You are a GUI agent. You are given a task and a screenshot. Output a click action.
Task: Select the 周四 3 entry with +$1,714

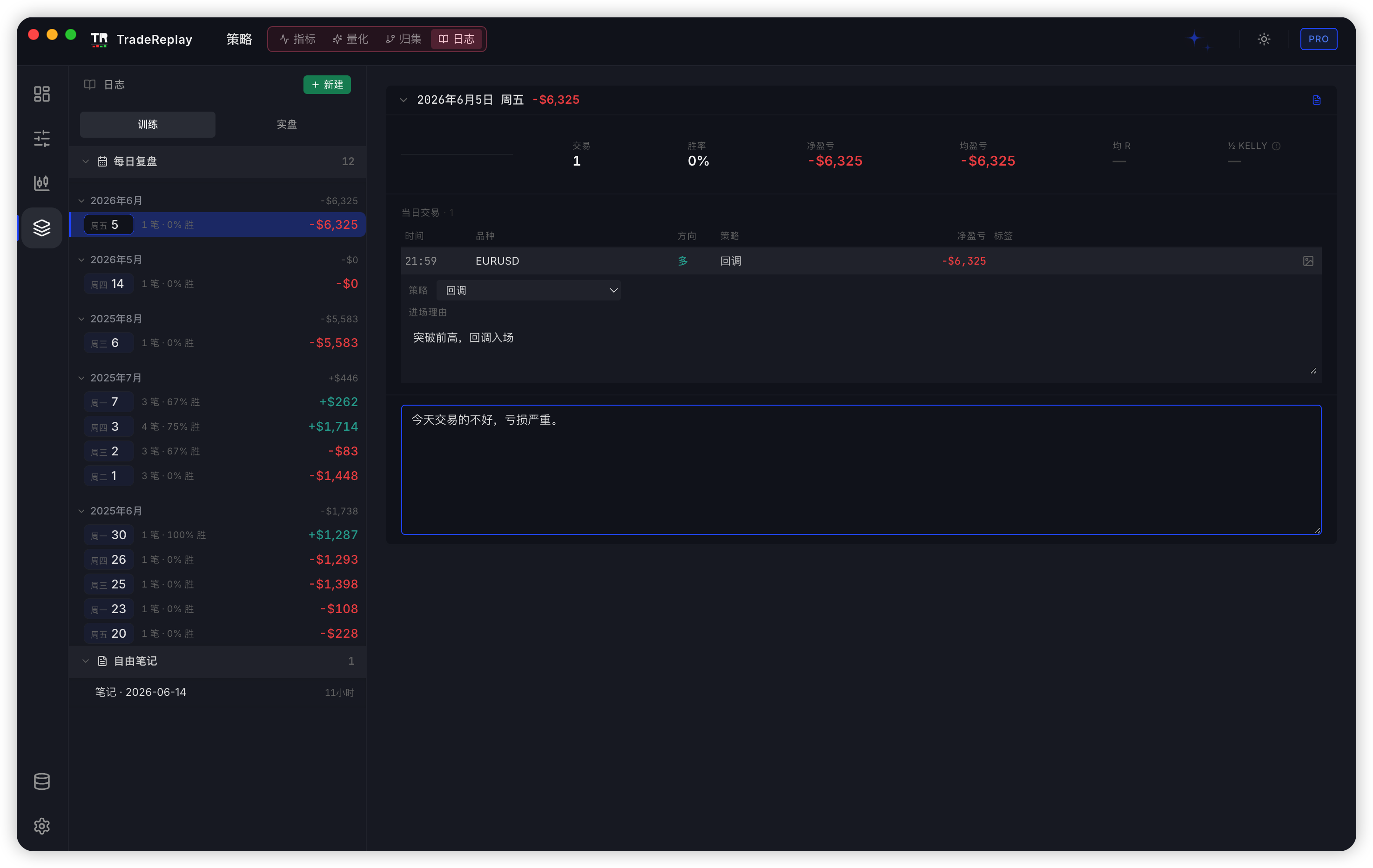point(217,426)
